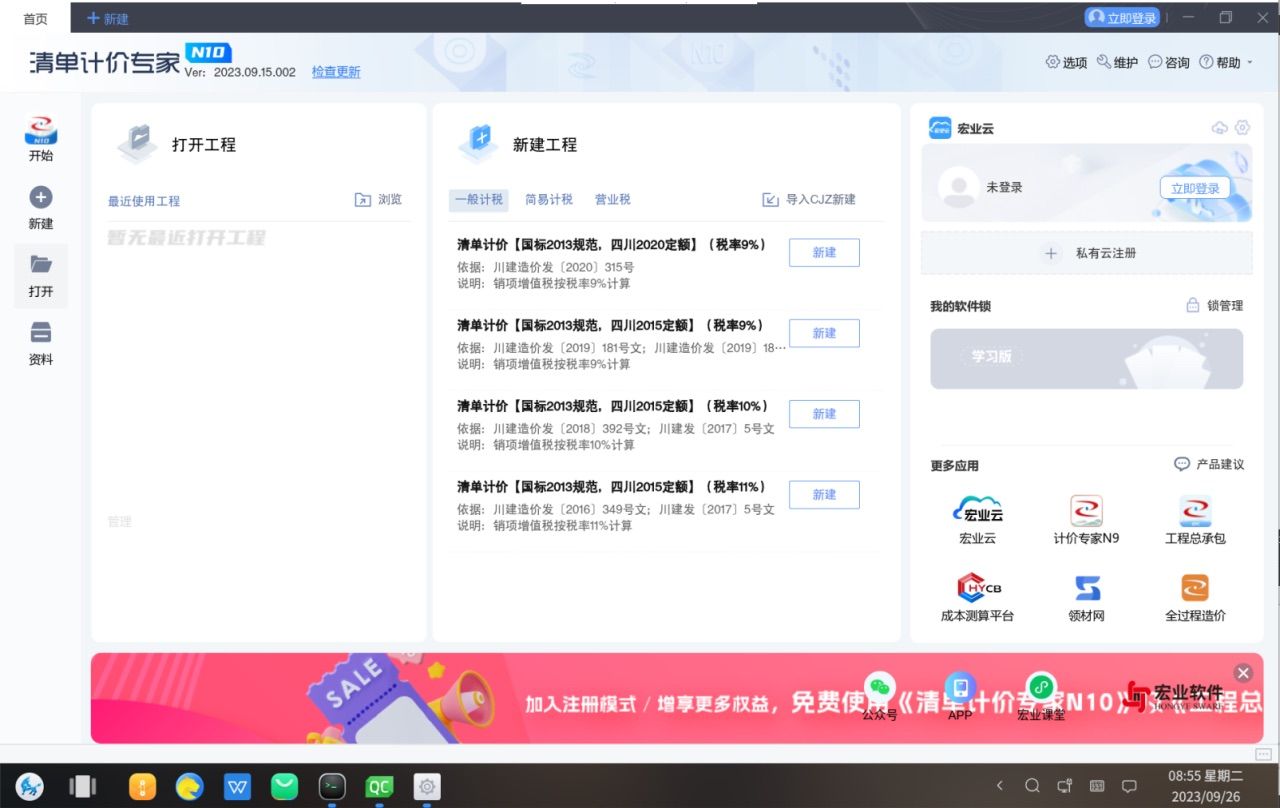Click the cloud upload icon in 宏业云 panel

(x=1219, y=128)
